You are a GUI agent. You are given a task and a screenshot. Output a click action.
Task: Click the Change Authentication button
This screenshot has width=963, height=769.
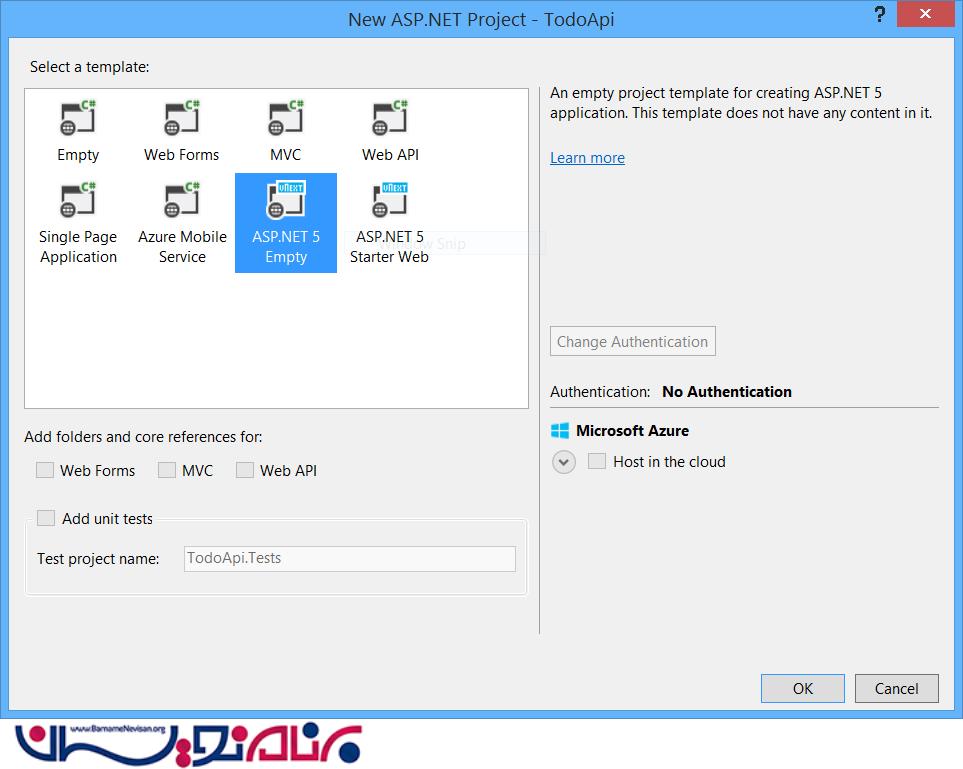click(632, 341)
